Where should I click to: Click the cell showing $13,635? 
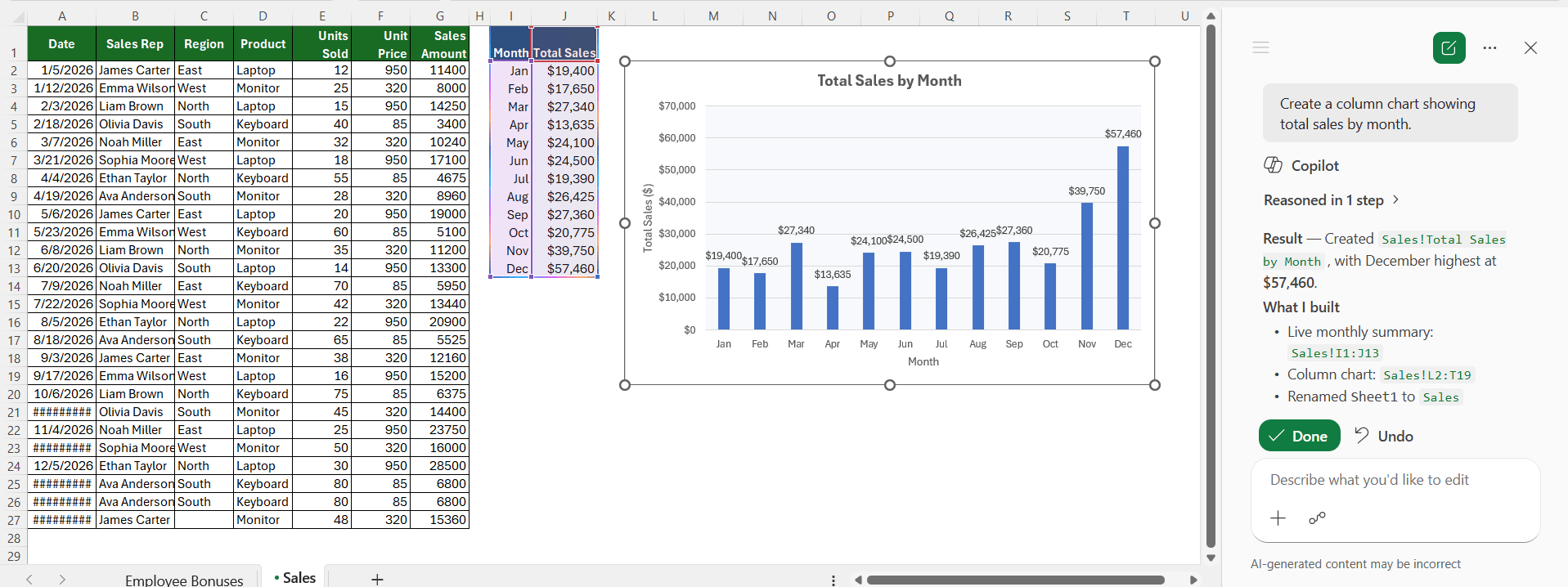[564, 124]
